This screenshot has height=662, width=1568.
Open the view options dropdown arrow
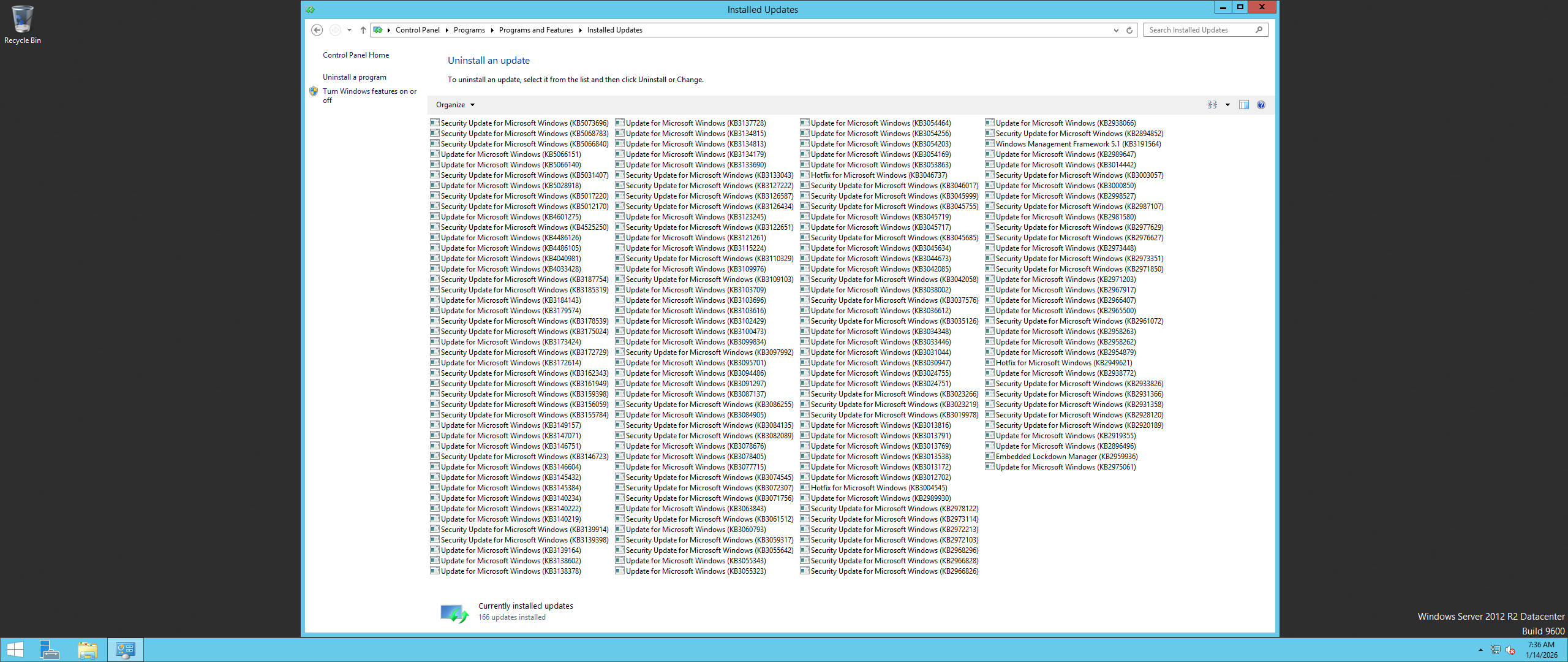coord(1227,105)
